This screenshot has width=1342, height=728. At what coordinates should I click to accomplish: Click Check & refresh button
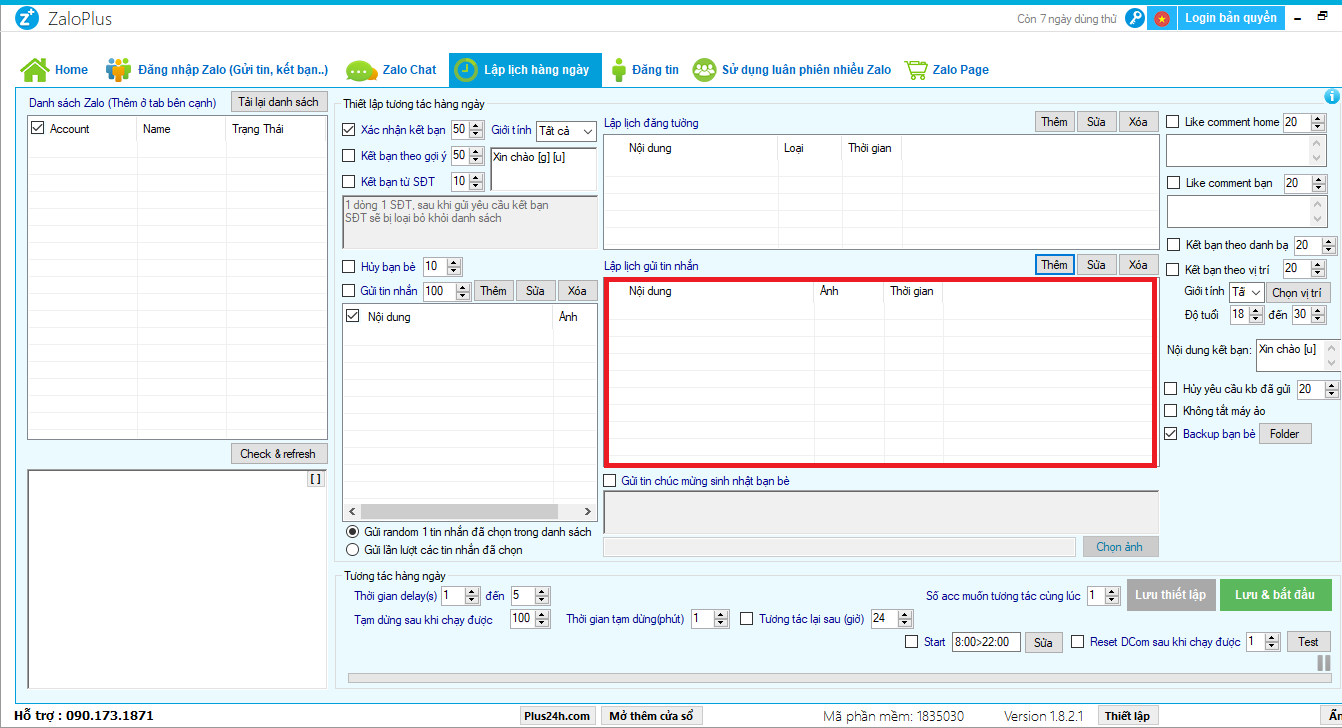[278, 453]
